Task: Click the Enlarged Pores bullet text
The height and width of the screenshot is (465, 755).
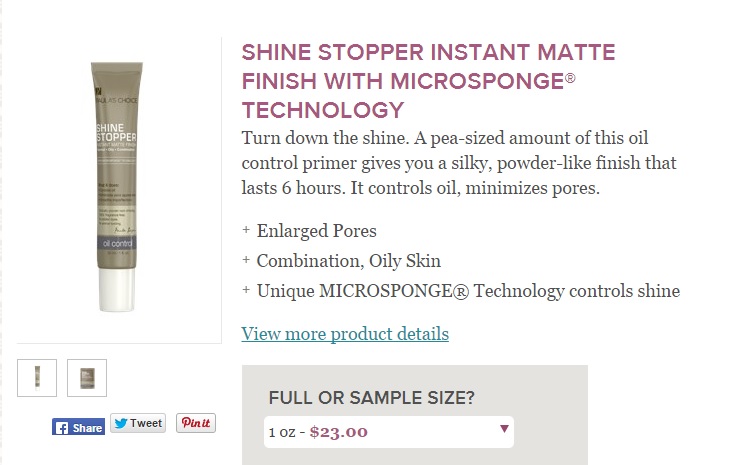Action: (316, 231)
